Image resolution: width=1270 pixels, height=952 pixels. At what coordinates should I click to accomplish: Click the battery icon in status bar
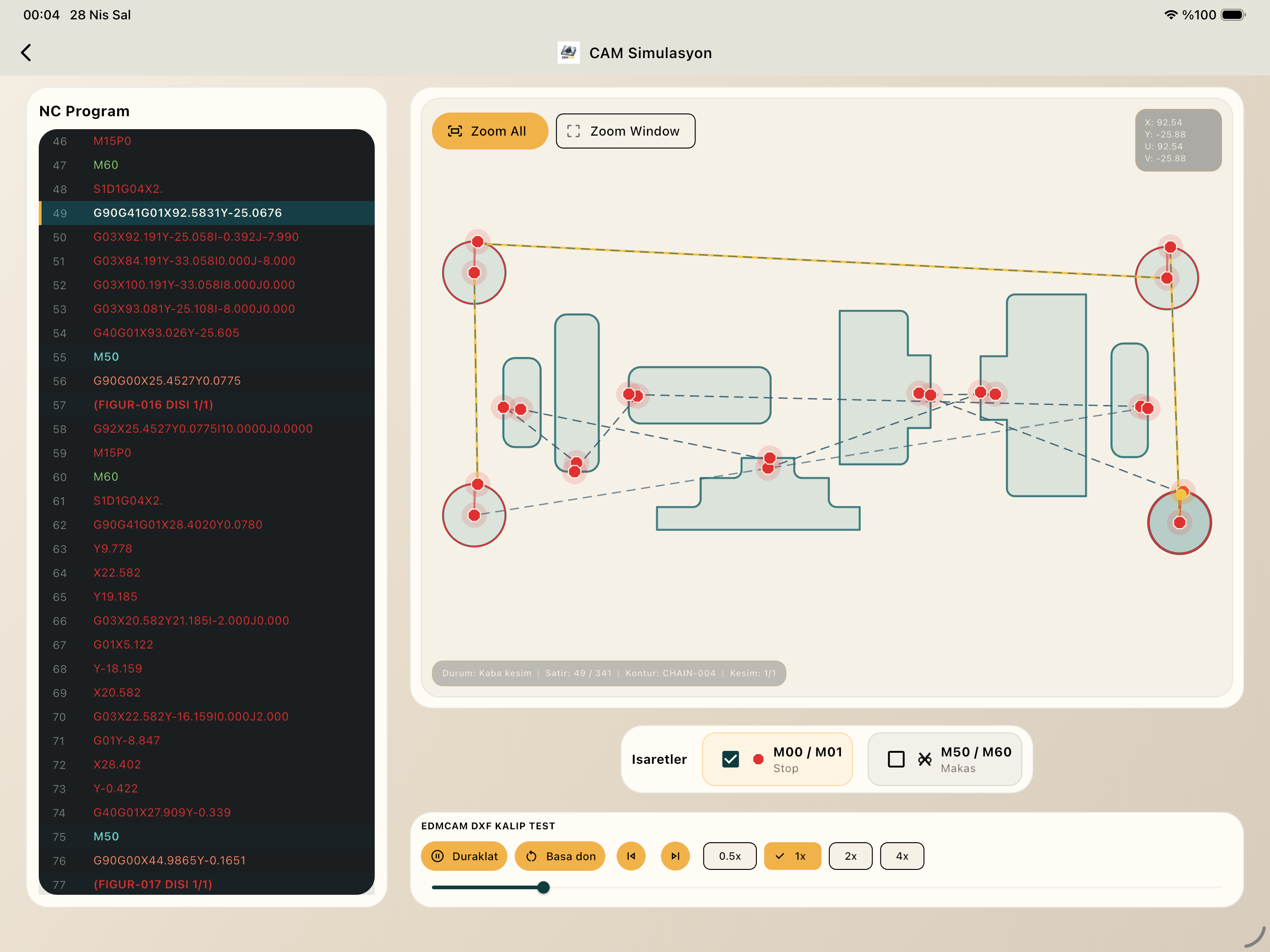(1233, 15)
